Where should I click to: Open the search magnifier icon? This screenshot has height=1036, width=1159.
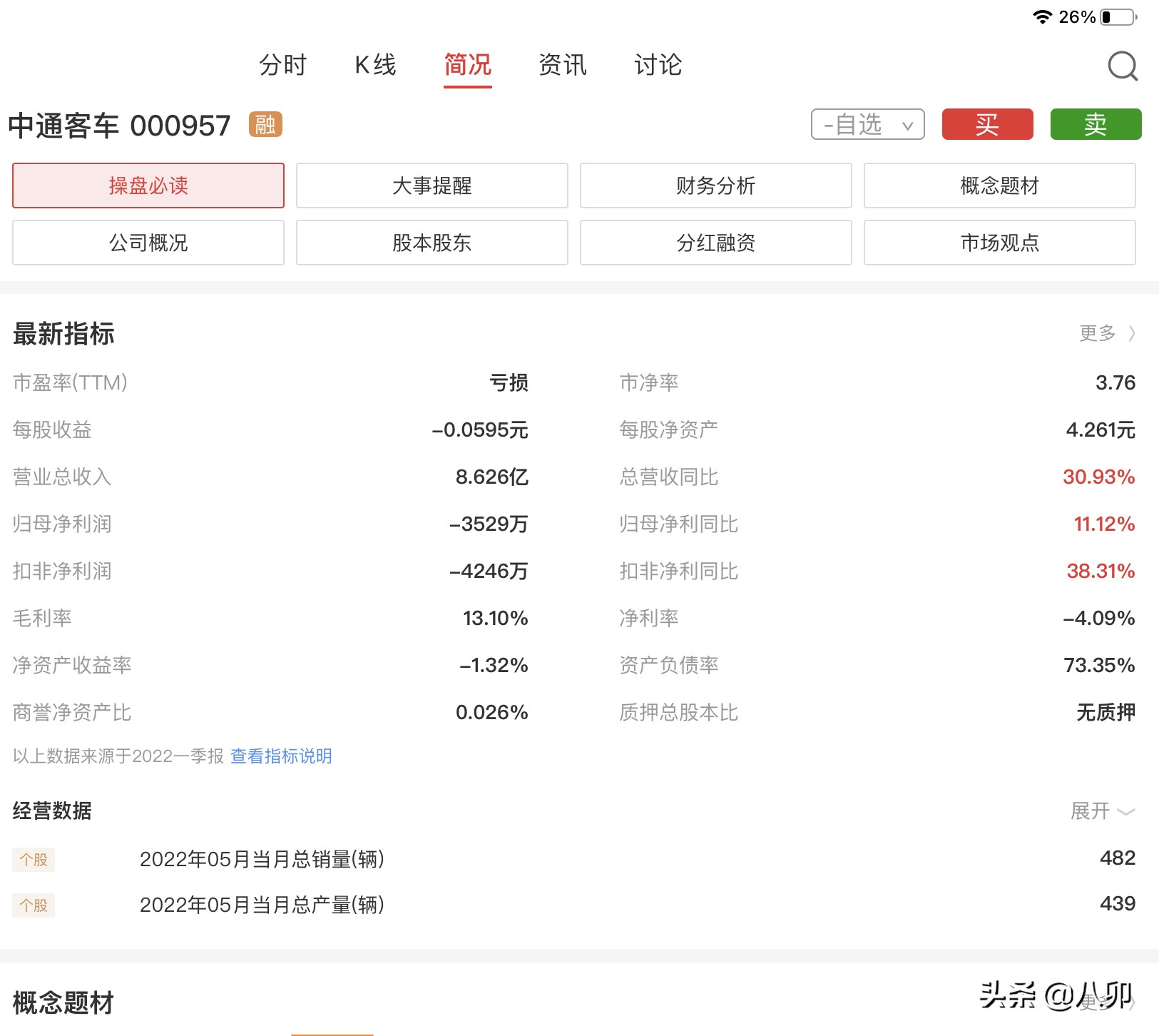click(x=1122, y=66)
